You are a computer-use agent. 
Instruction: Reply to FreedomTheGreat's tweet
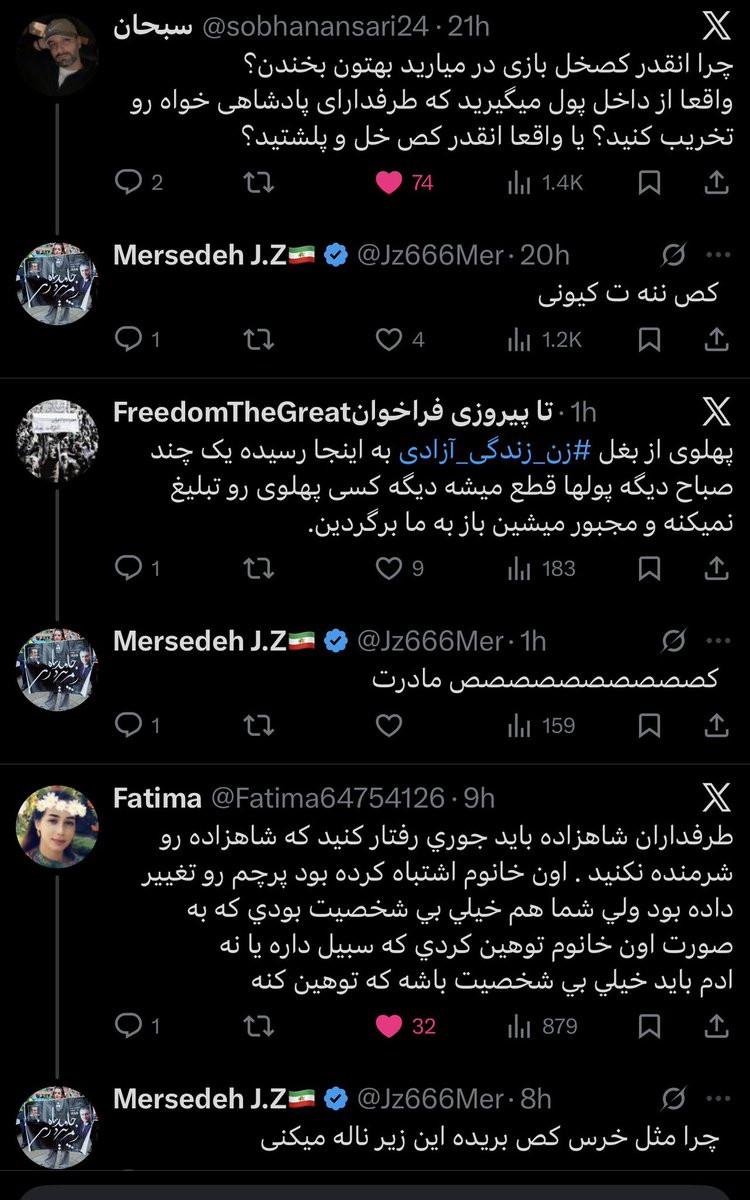pyautogui.click(x=129, y=569)
